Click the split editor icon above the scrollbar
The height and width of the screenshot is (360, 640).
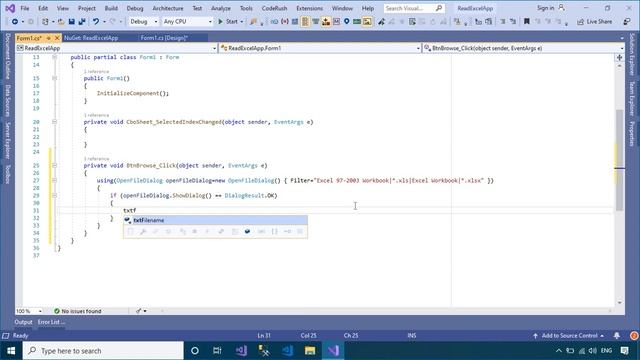click(x=620, y=58)
